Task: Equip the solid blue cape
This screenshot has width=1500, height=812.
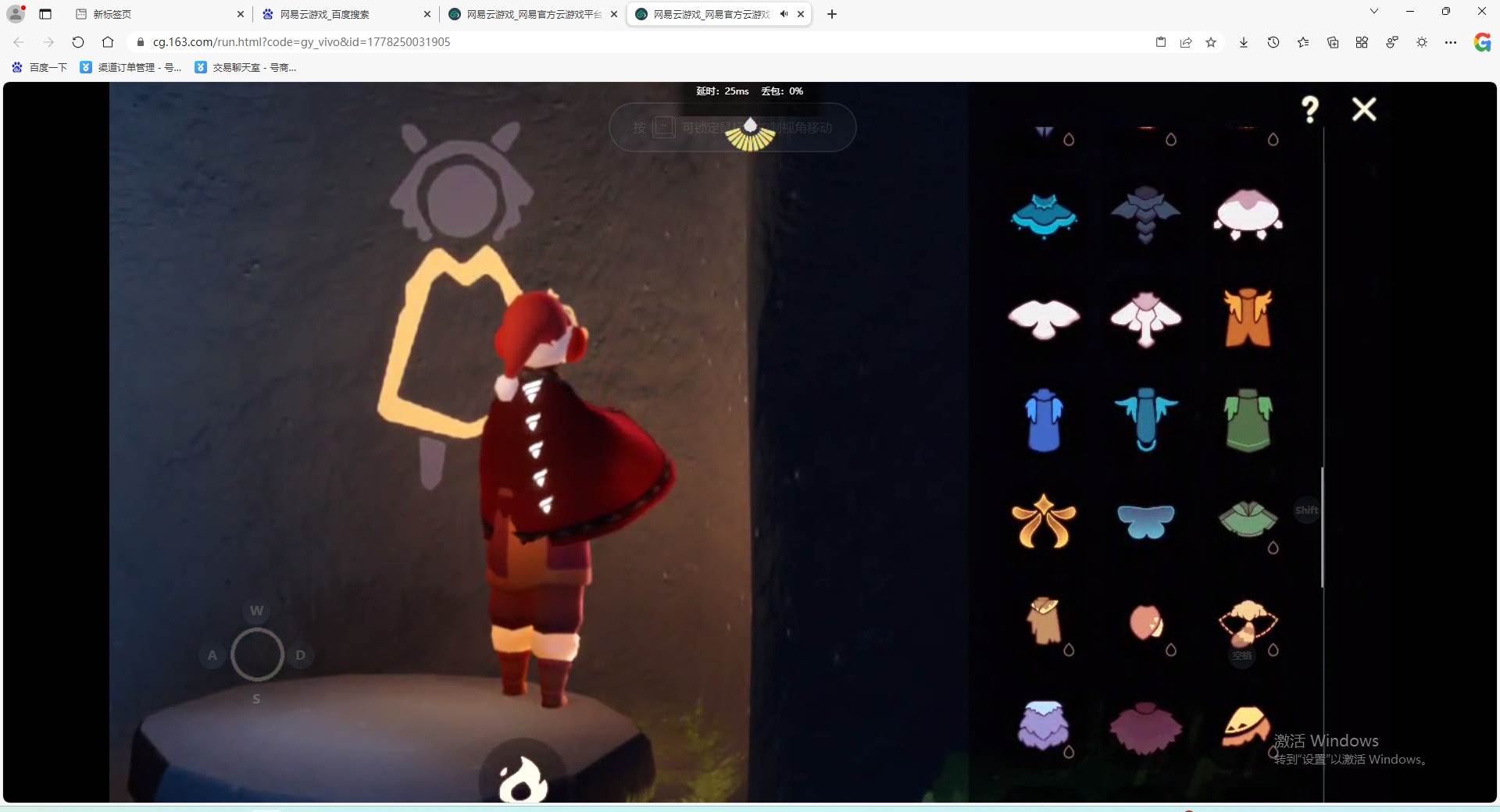Action: [1044, 420]
